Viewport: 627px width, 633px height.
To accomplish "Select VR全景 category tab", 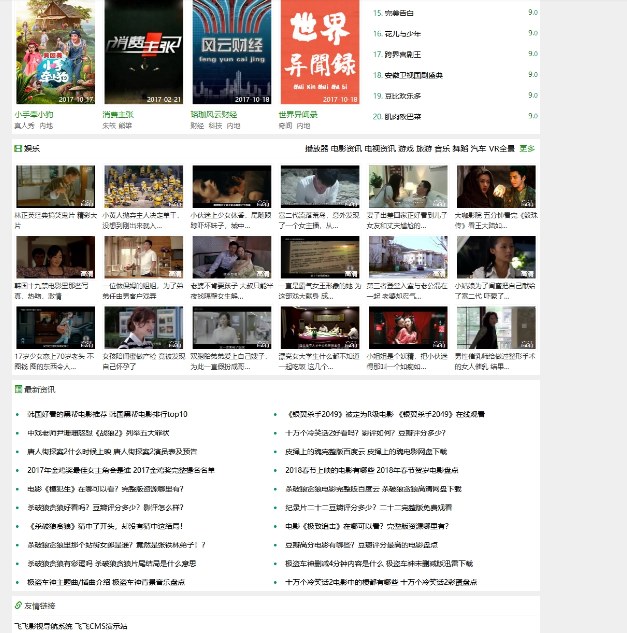I will point(502,149).
